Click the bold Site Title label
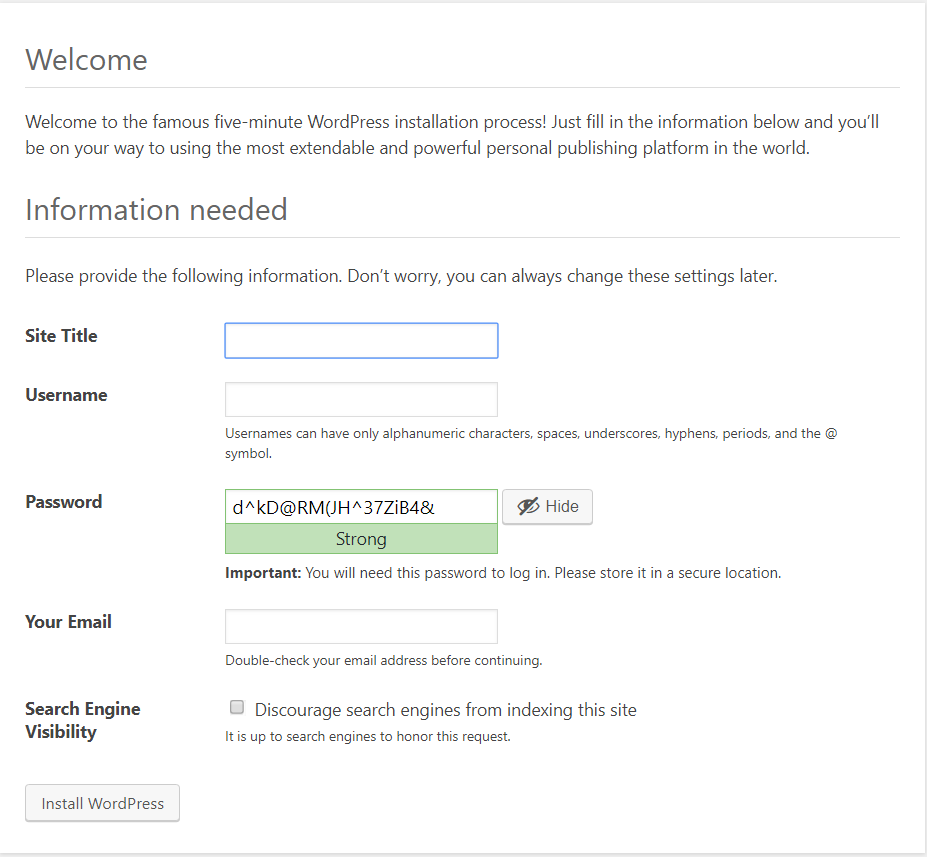Viewport: 927px width, 857px height. (61, 336)
